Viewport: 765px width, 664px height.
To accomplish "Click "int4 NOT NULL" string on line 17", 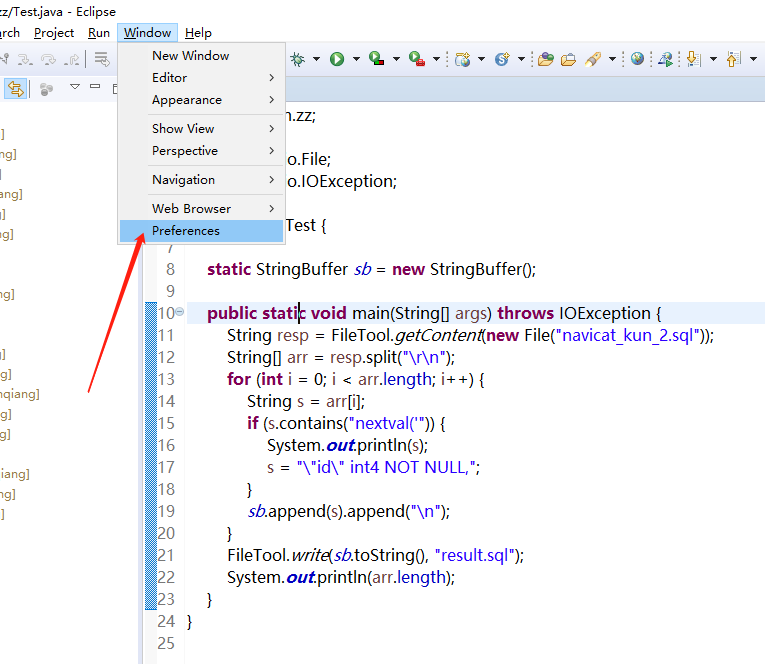I will coord(408,467).
